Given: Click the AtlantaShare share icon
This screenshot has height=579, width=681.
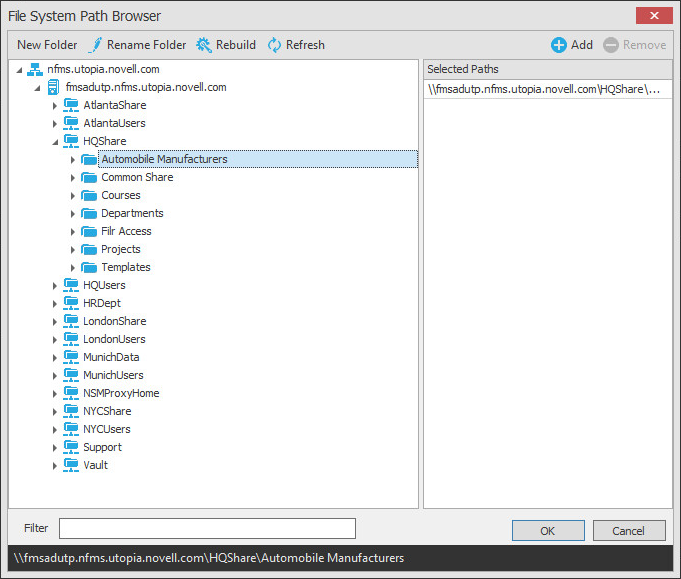Looking at the screenshot, I should pyautogui.click(x=71, y=106).
